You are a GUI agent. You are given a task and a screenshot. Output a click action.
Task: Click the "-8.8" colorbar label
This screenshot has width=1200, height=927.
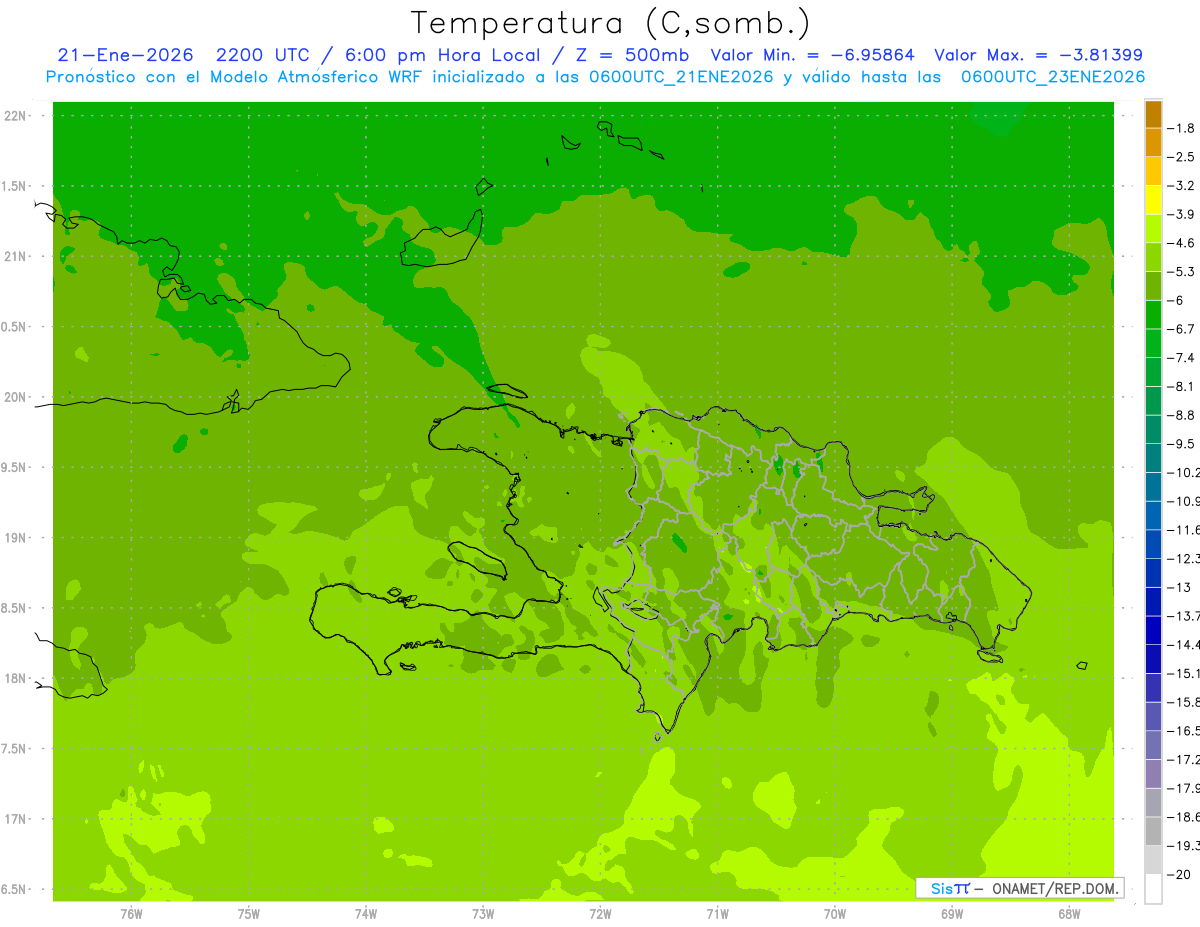click(x=1183, y=415)
